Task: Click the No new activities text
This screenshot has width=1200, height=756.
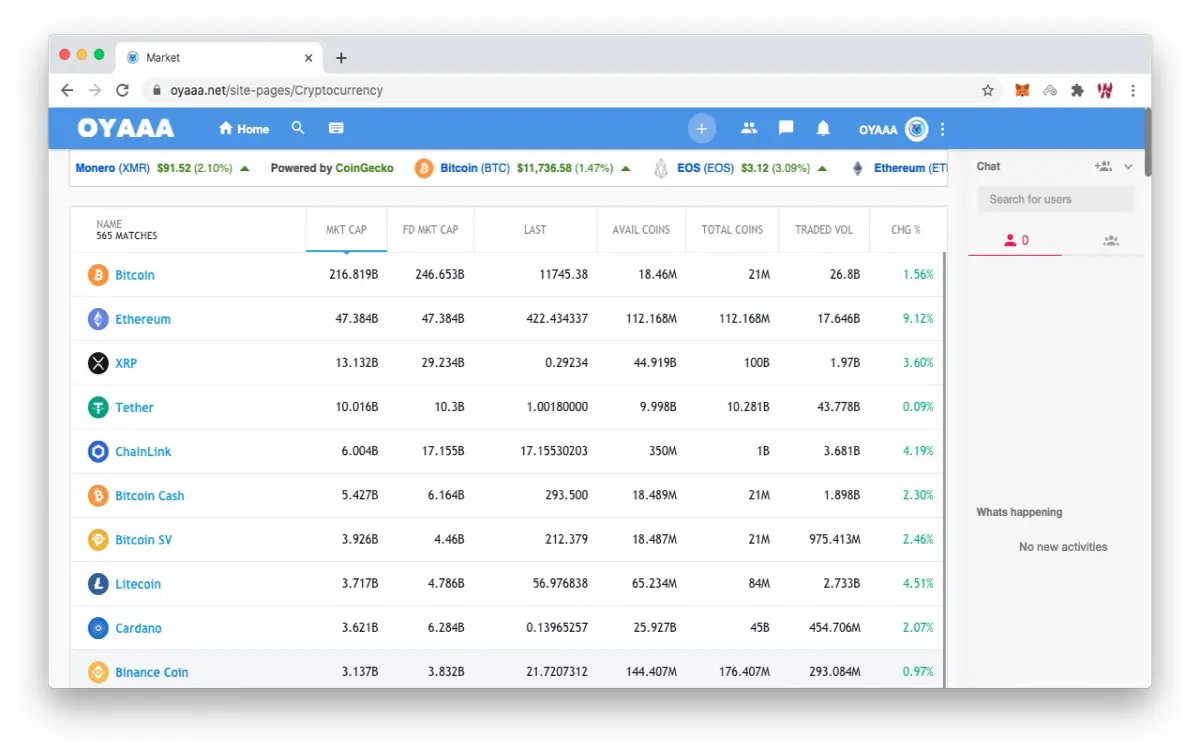Action: tap(1063, 547)
